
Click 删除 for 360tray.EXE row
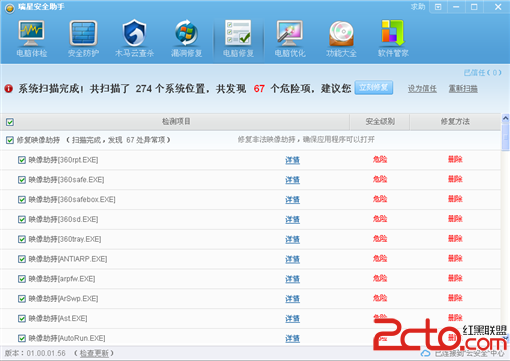pyautogui.click(x=455, y=239)
